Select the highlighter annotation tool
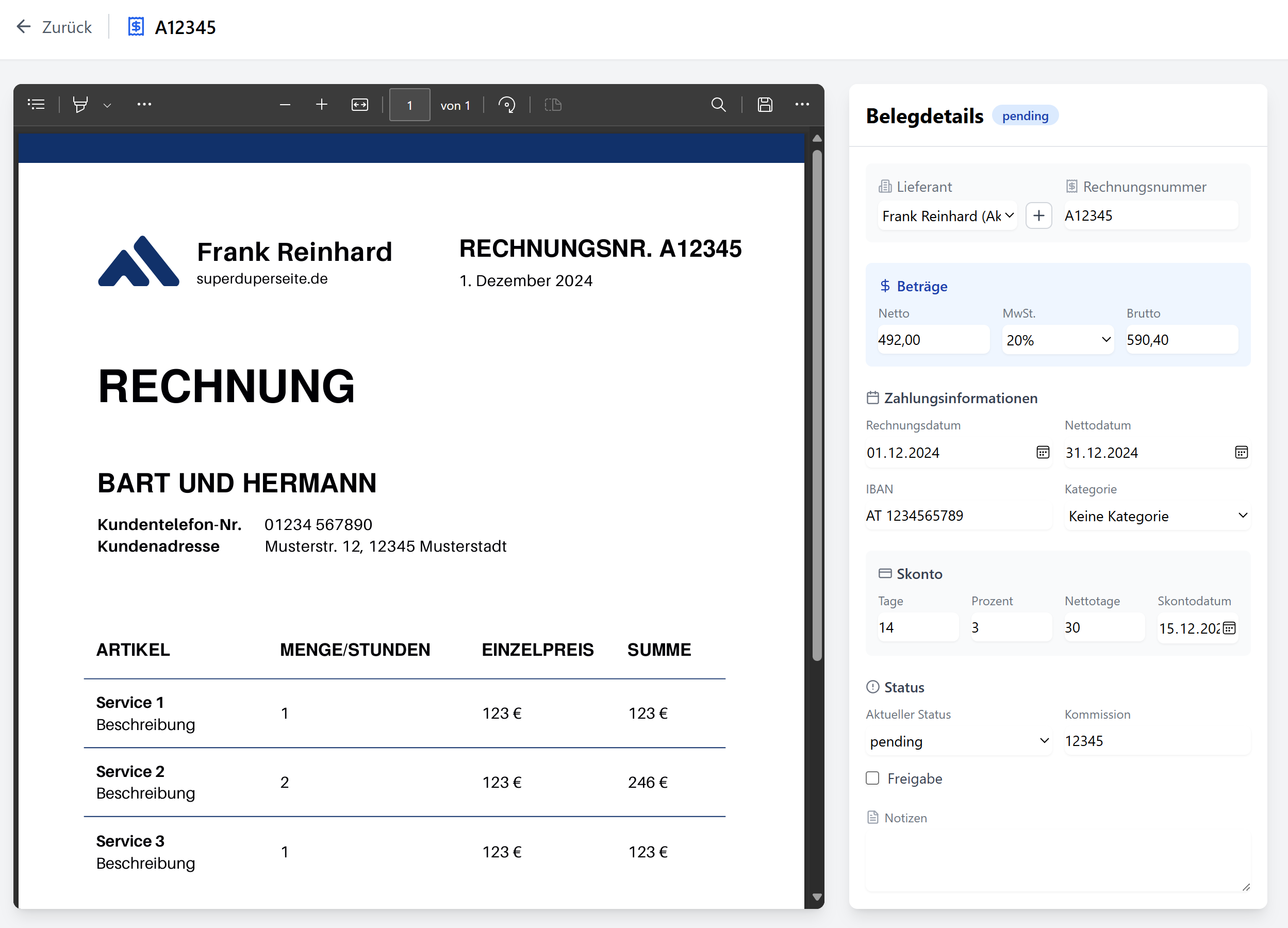 [x=79, y=104]
